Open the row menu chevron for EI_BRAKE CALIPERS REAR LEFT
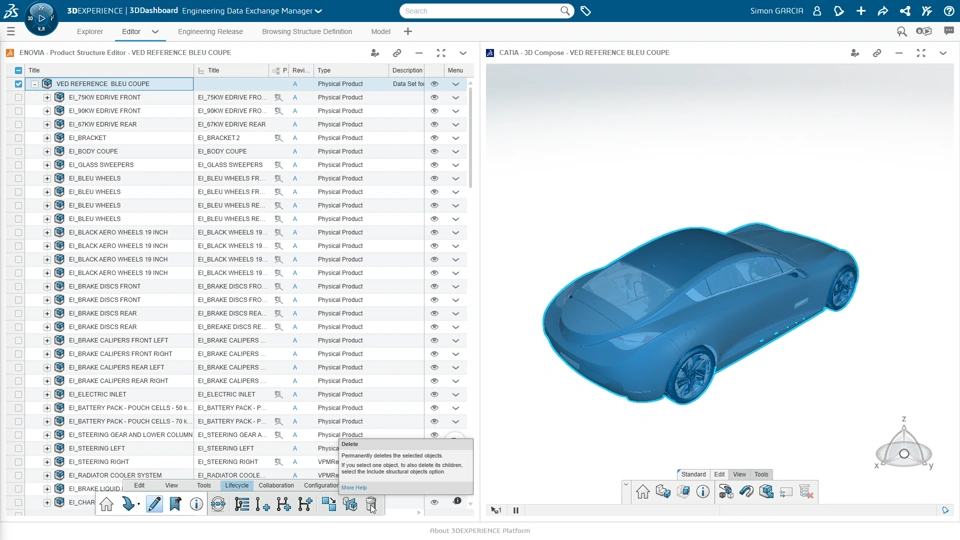Image resolution: width=960 pixels, height=540 pixels. point(456,367)
